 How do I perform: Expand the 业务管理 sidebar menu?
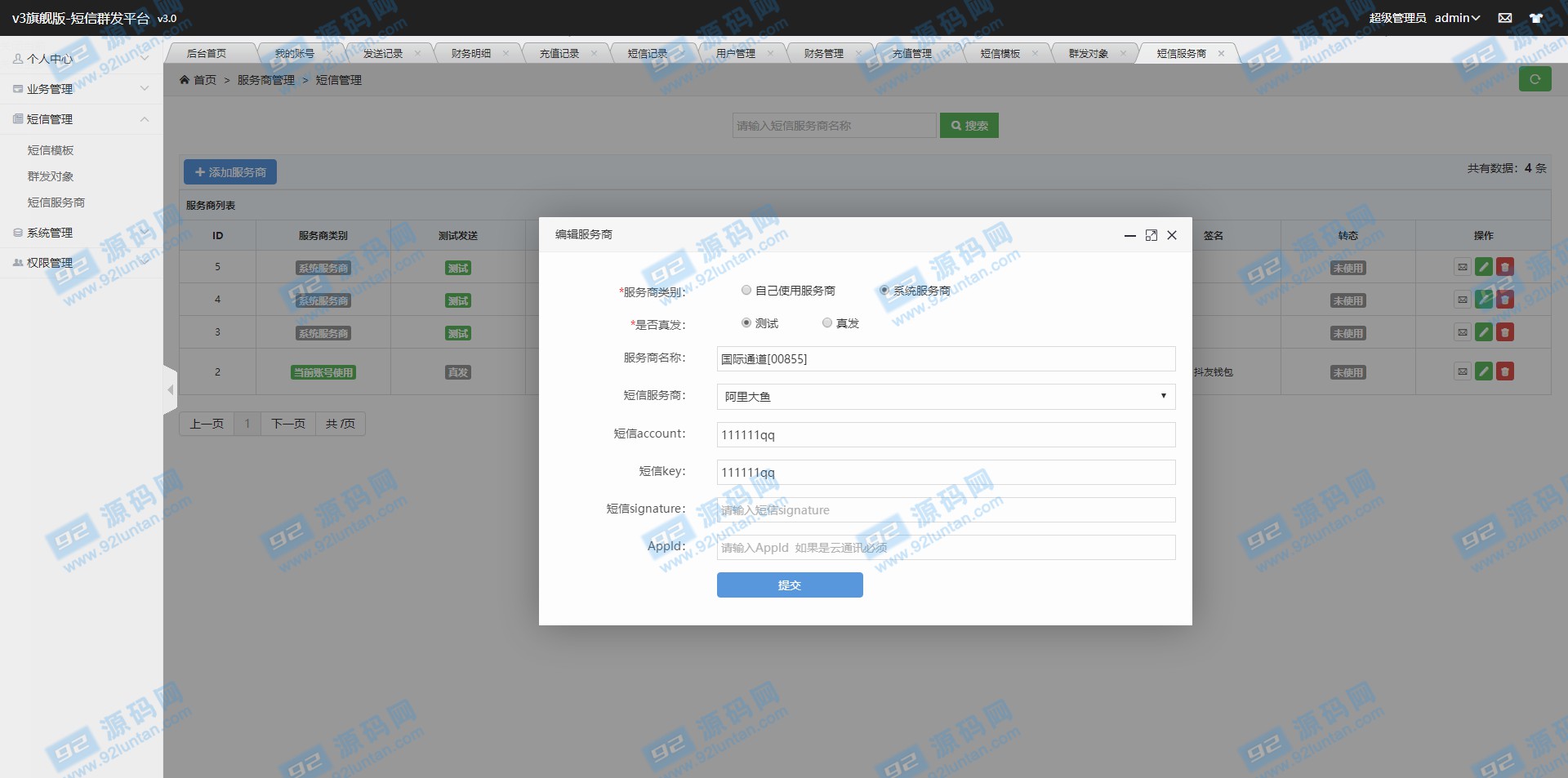(80, 89)
